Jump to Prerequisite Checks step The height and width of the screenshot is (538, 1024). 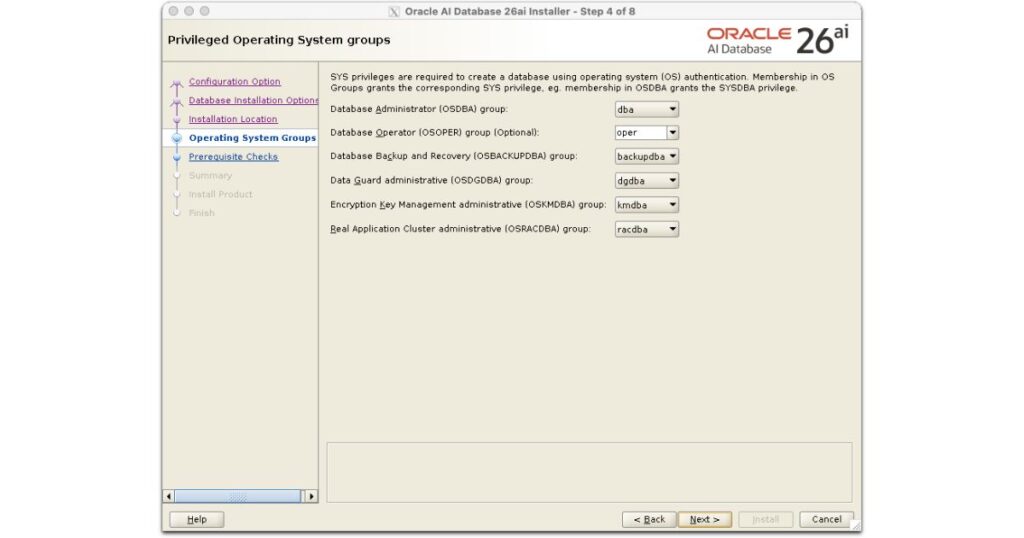(233, 157)
